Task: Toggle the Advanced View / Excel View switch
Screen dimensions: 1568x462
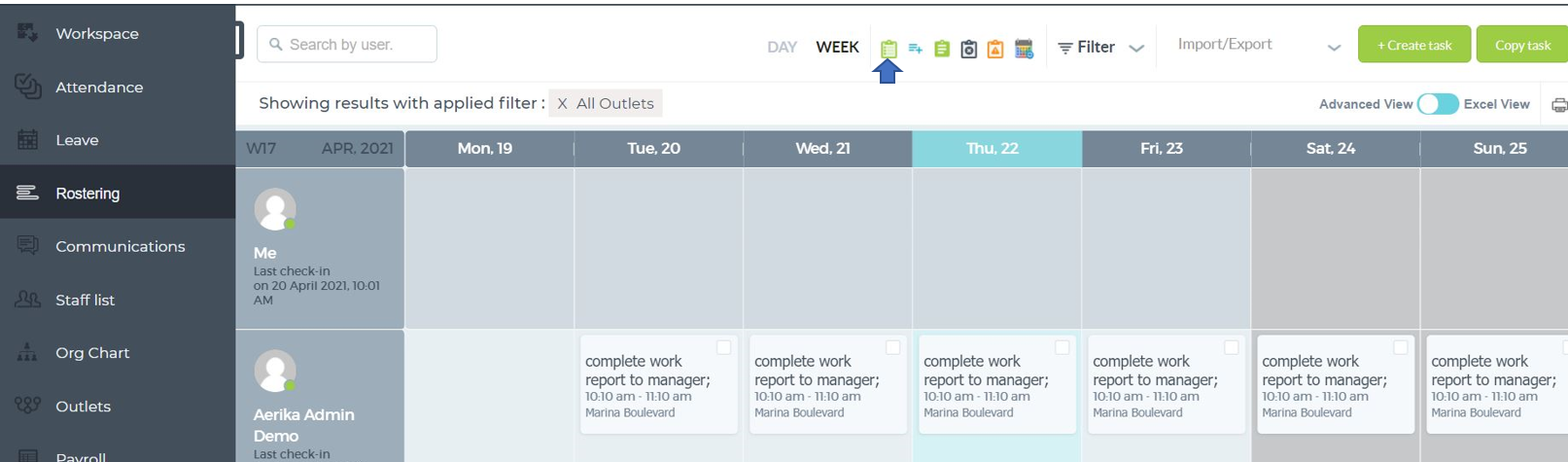Action: coord(1438,104)
